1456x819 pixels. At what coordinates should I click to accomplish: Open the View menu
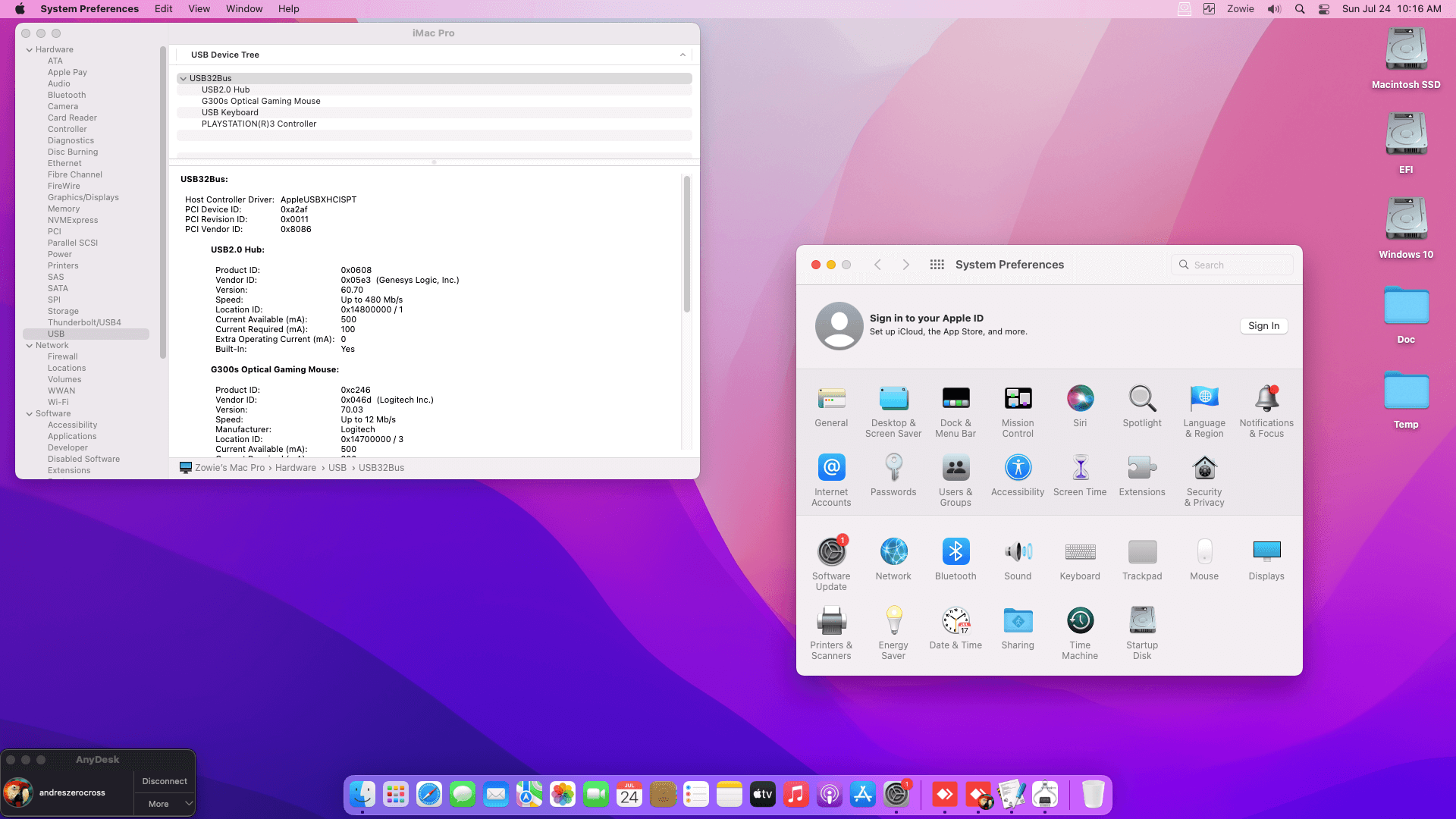point(199,9)
